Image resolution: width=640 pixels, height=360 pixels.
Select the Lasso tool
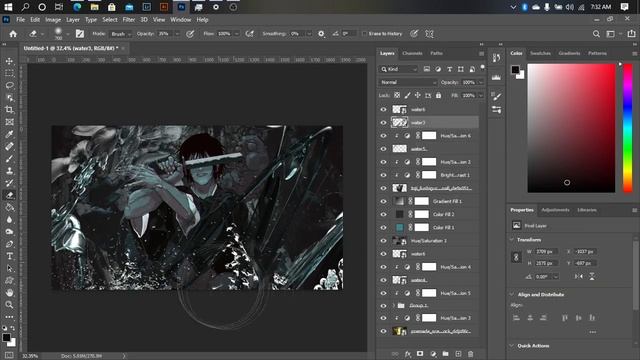(x=9, y=85)
